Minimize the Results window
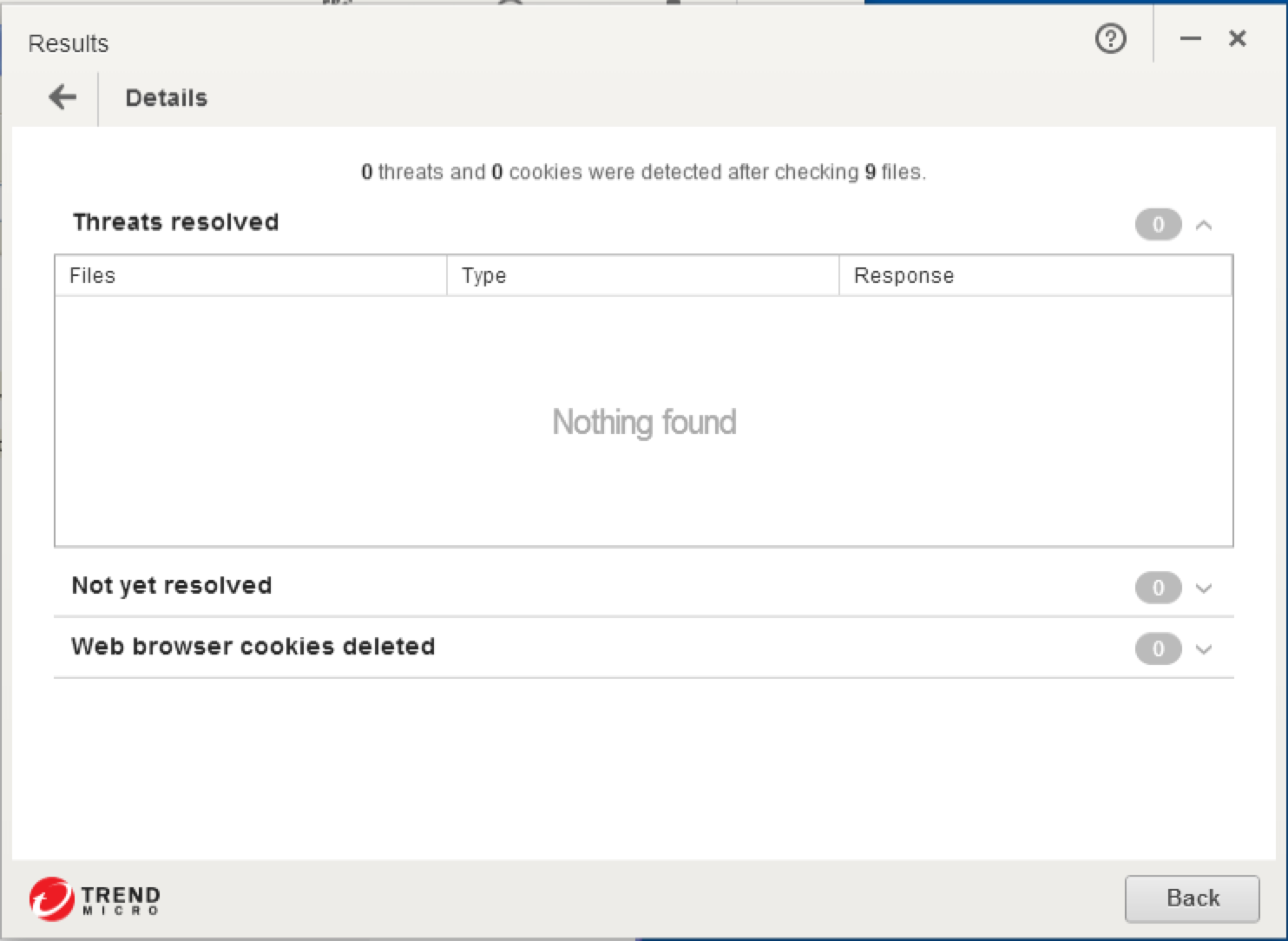Screen dimensions: 1288x941 1190,39
